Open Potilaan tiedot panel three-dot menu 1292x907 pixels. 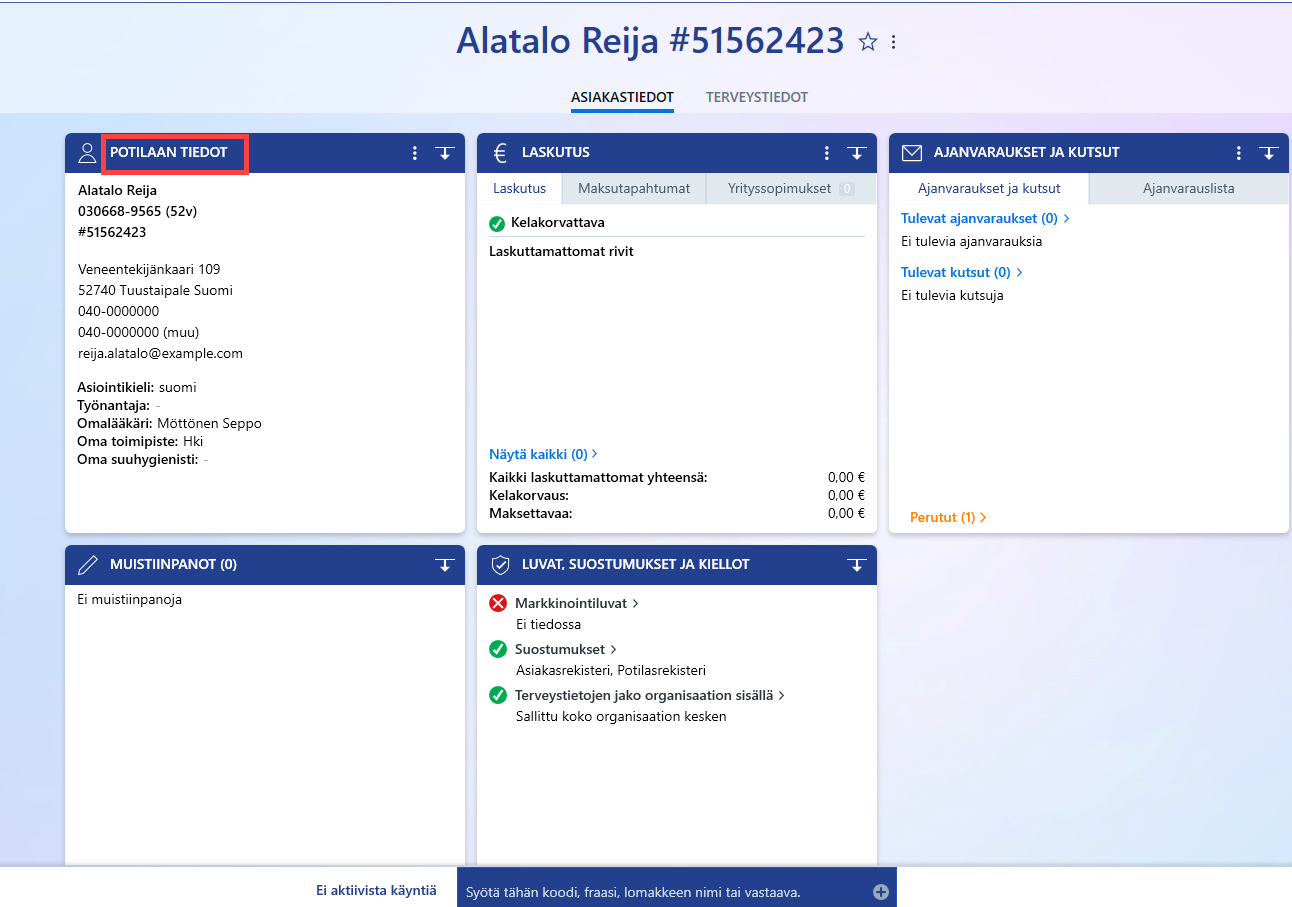click(x=415, y=153)
